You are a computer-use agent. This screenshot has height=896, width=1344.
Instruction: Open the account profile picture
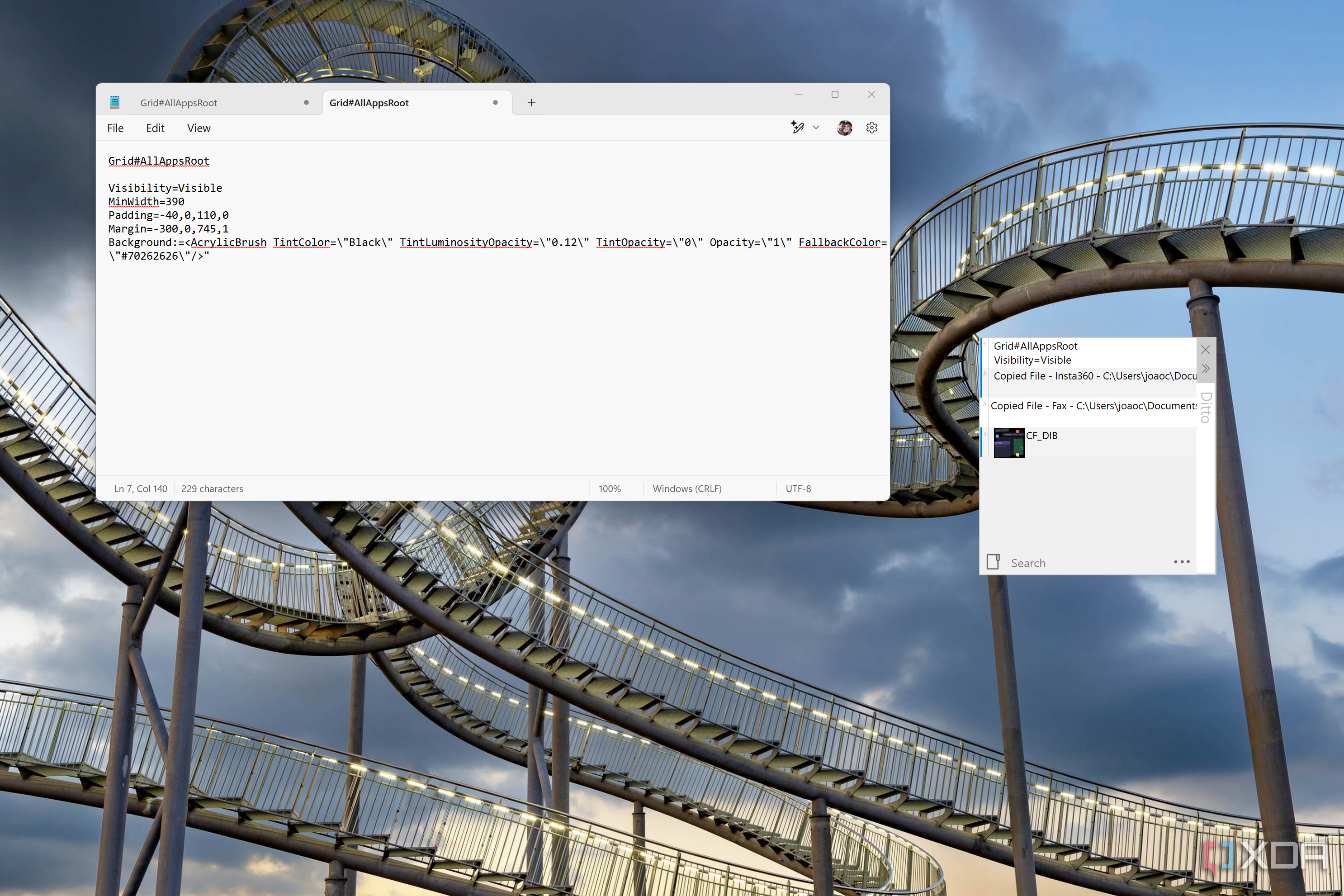click(x=844, y=128)
